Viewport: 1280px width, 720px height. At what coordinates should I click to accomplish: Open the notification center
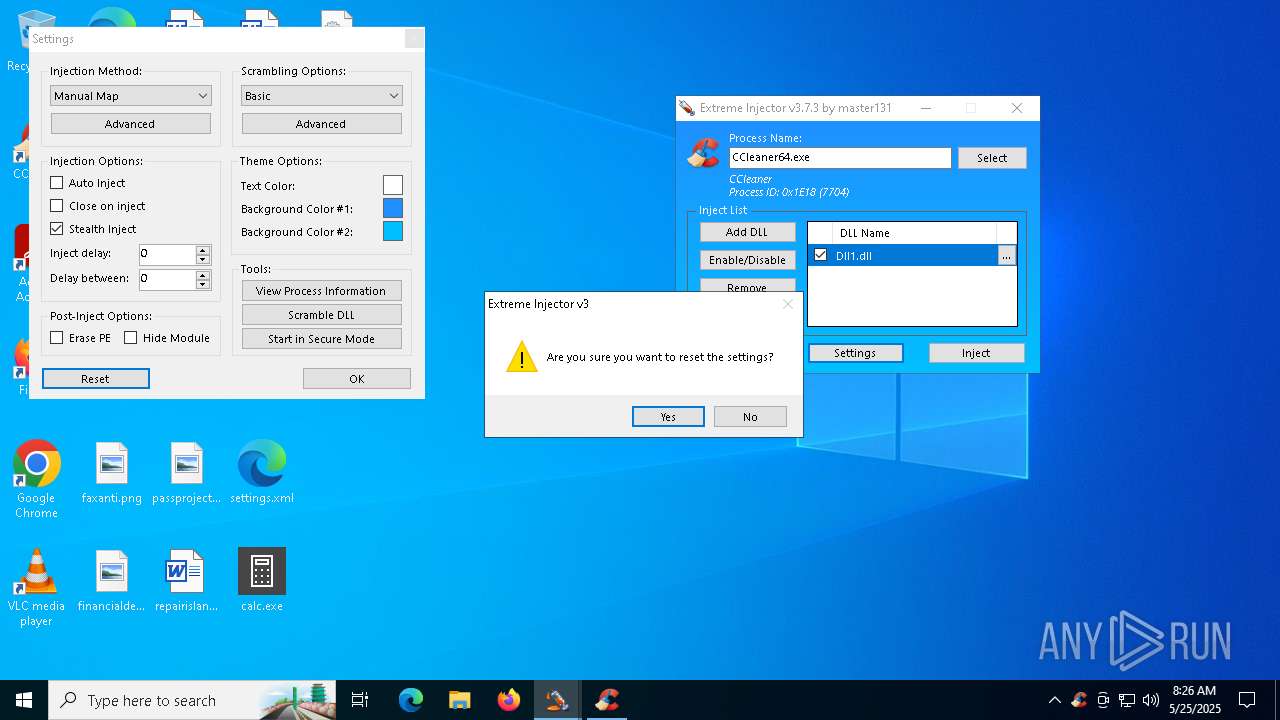coord(1247,700)
